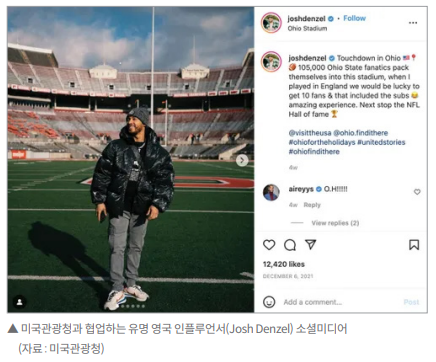Open #unitedstories hashtag

[381, 142]
